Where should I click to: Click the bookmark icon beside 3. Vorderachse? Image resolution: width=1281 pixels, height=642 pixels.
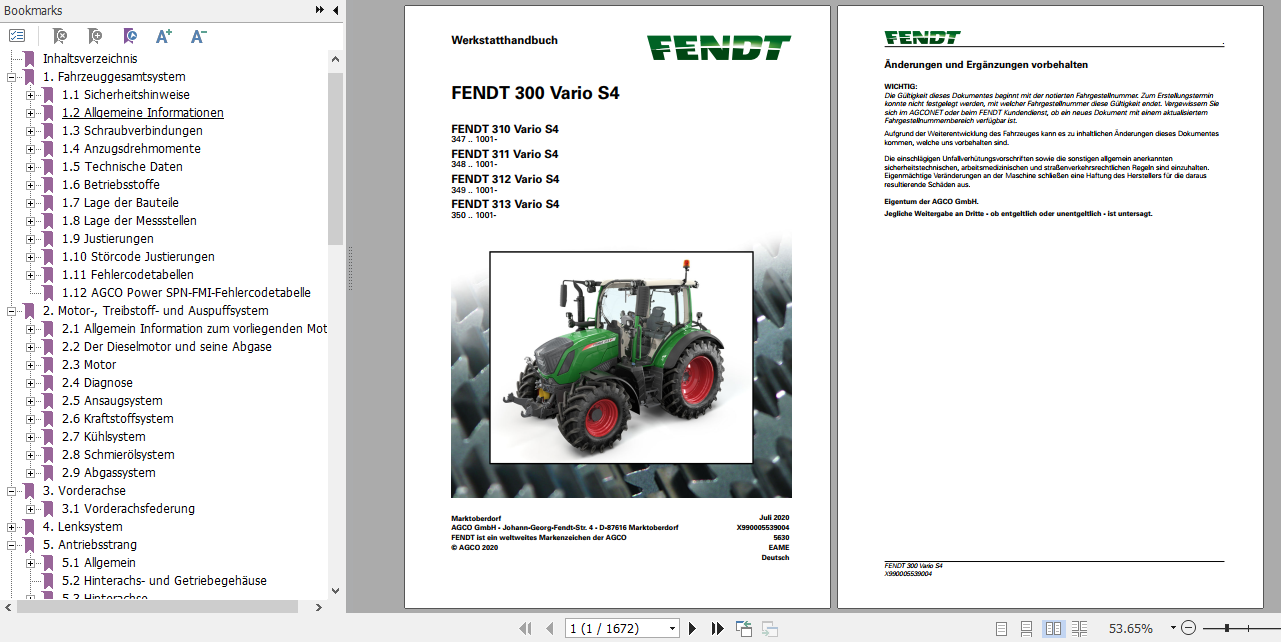29,491
